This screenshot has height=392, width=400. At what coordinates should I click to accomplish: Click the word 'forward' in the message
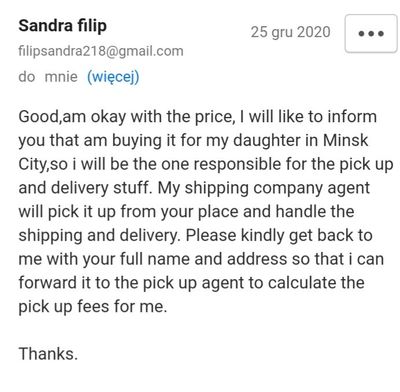point(48,283)
